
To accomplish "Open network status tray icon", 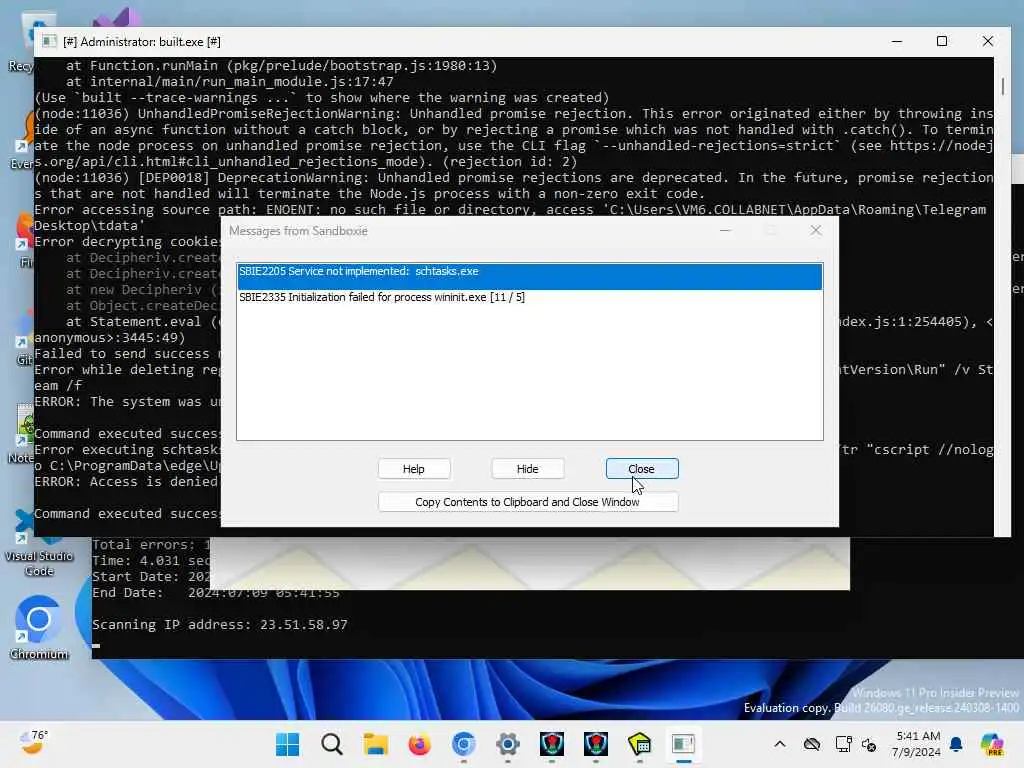I will (843, 744).
